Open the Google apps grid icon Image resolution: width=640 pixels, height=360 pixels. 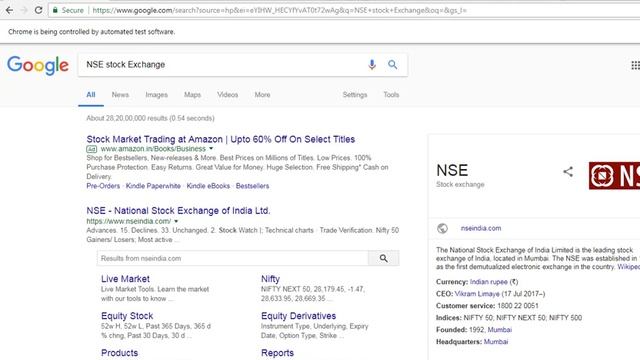point(636,65)
